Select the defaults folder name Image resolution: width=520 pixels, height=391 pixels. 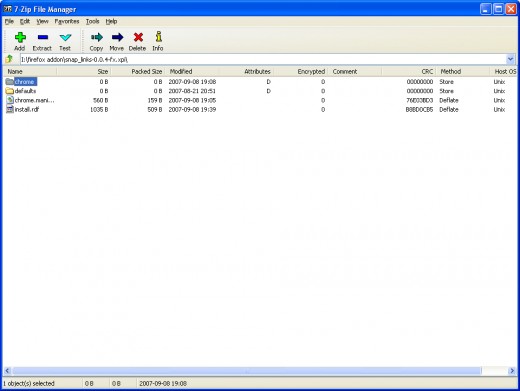pyautogui.click(x=25, y=91)
